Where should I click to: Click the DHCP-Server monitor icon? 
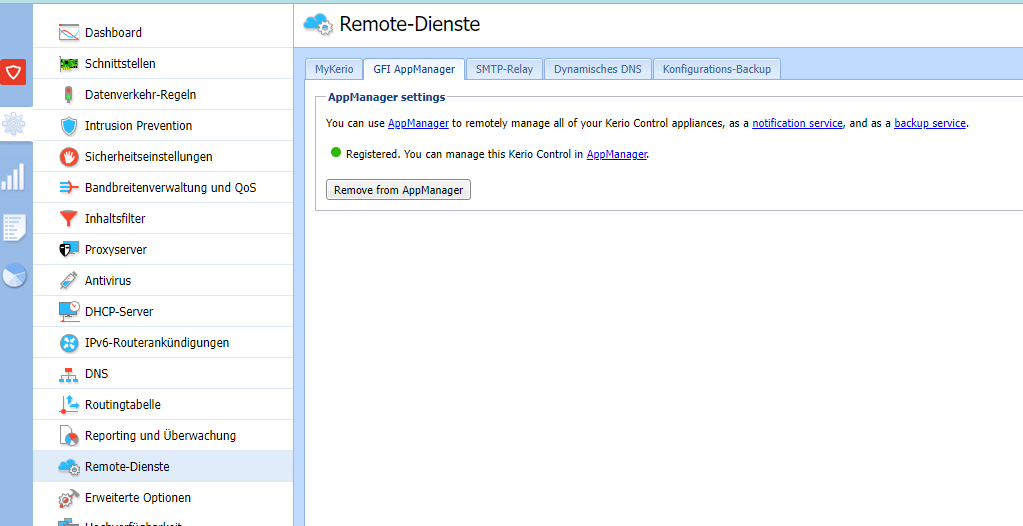[69, 311]
